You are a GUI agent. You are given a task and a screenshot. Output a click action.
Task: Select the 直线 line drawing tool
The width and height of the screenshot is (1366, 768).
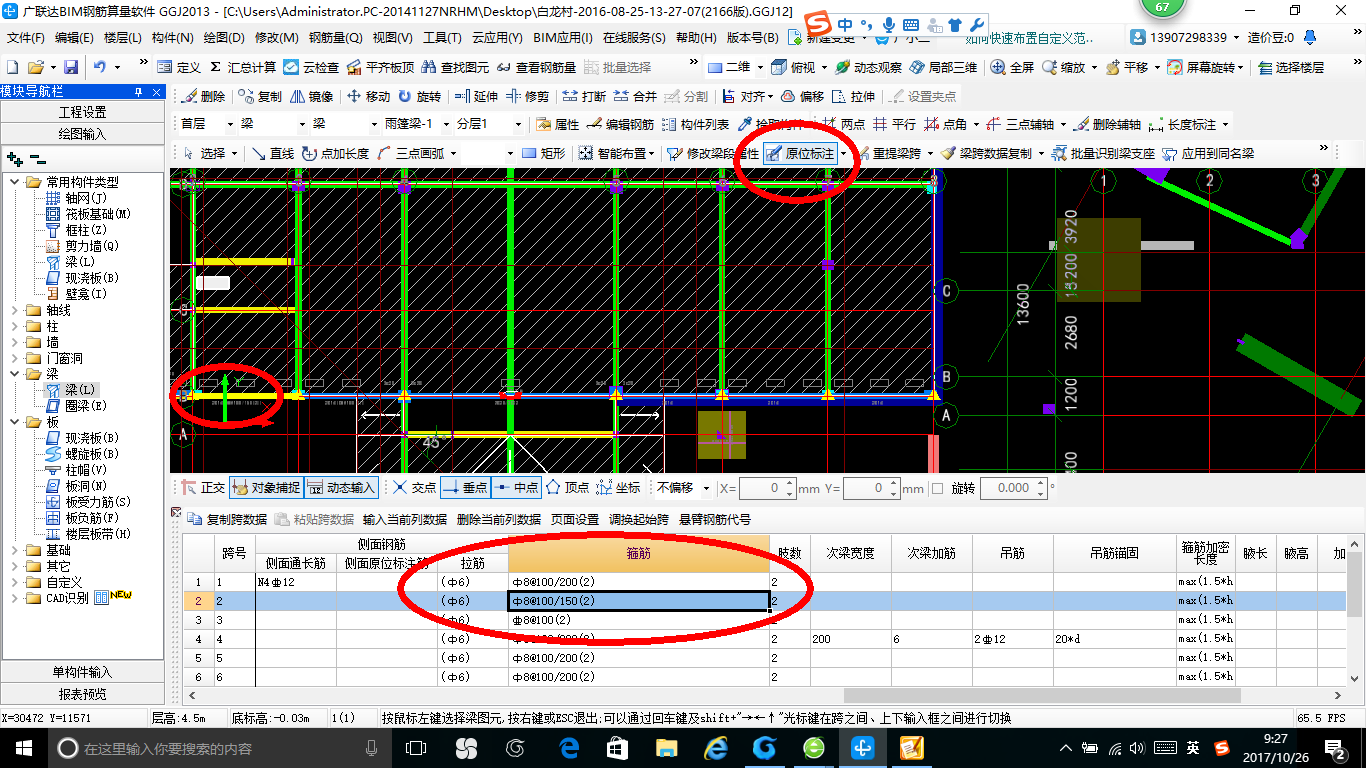tap(272, 153)
